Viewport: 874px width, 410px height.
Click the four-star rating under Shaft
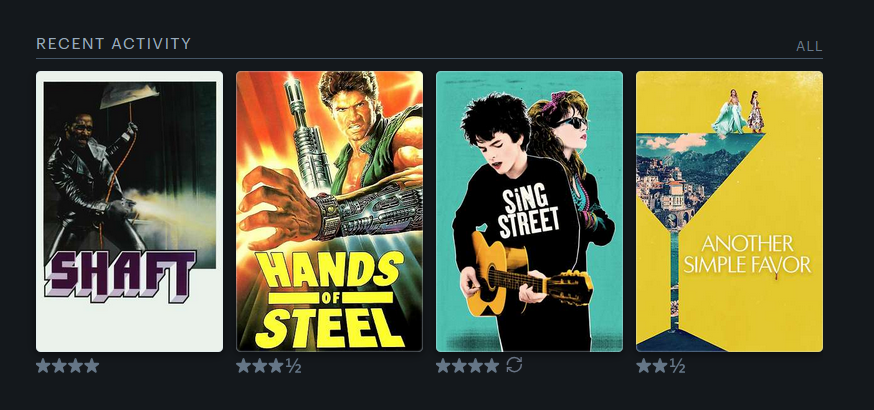[67, 366]
